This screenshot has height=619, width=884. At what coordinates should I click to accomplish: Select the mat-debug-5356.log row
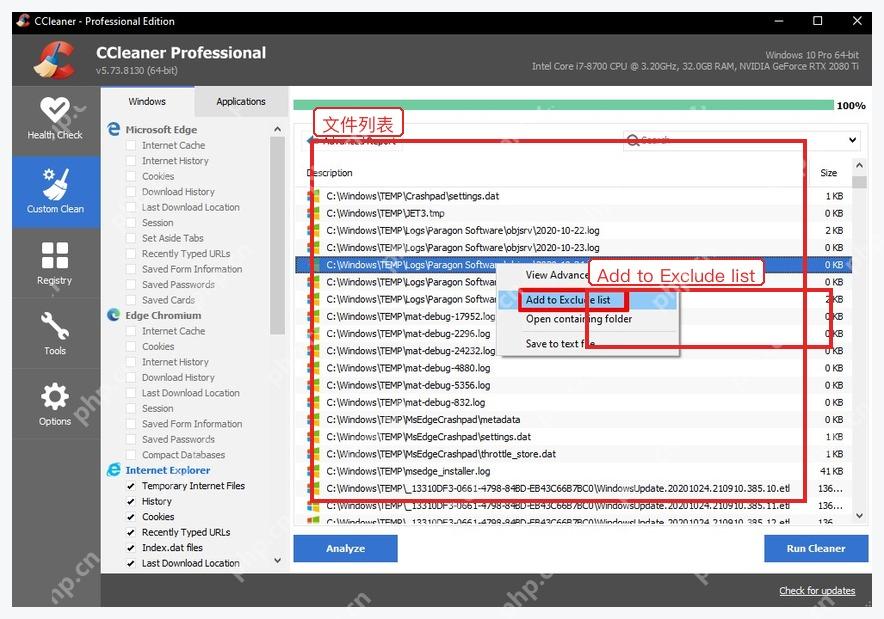[x=573, y=385]
